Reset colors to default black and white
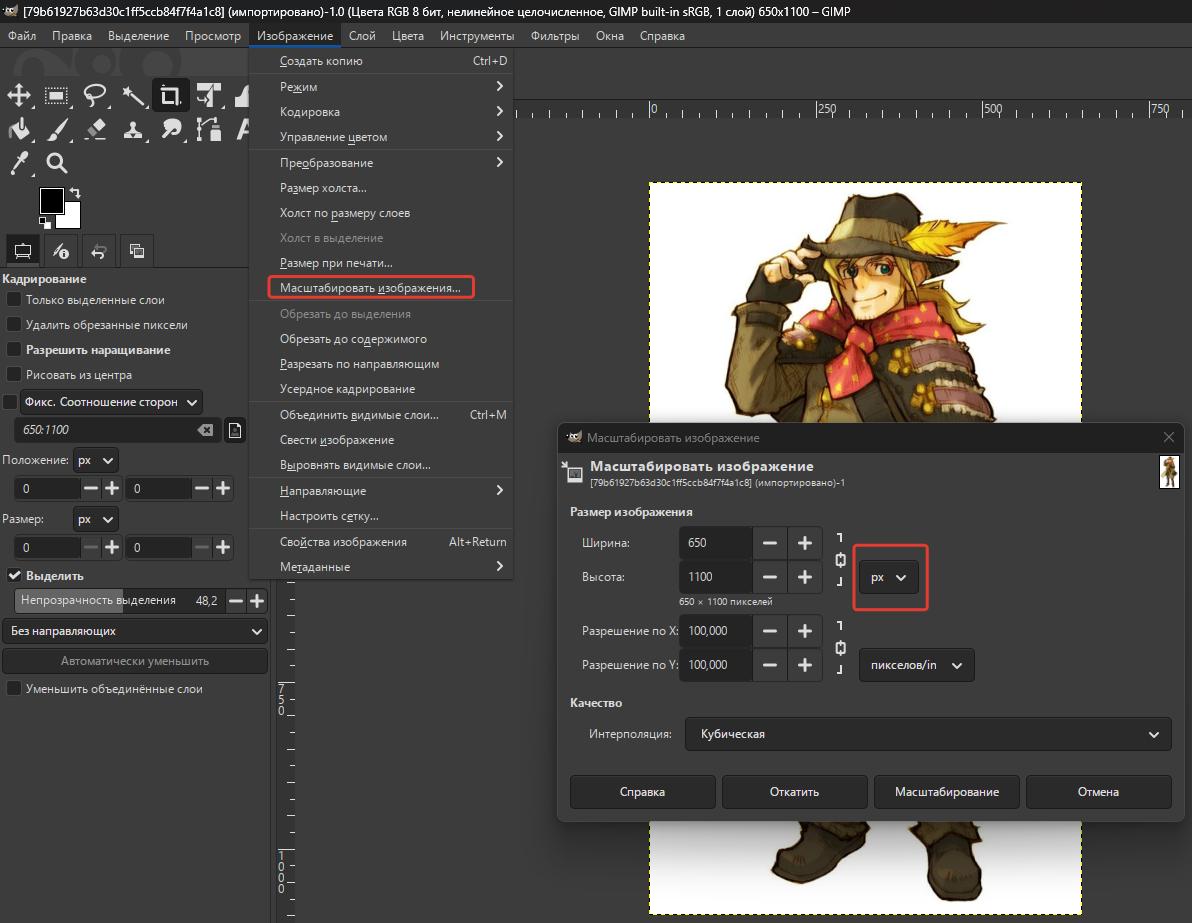1192x923 pixels. 45,223
